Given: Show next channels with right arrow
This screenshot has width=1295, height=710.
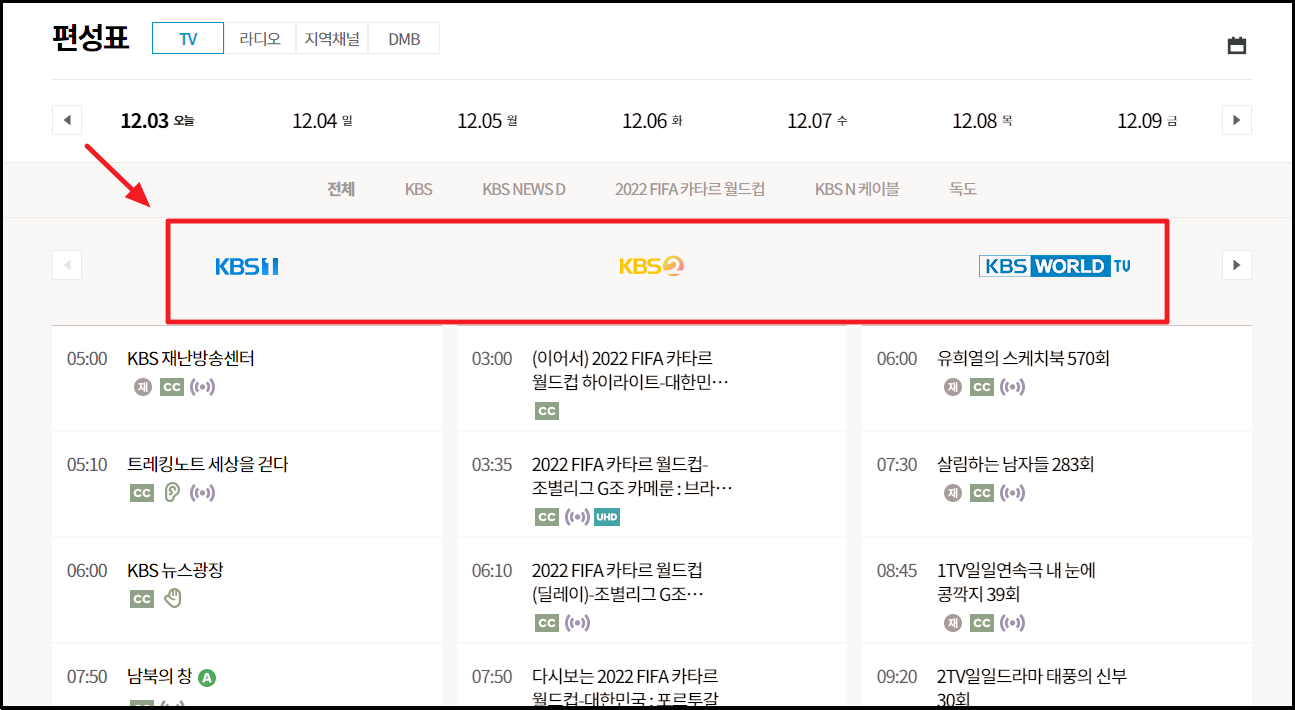Looking at the screenshot, I should (x=1236, y=265).
